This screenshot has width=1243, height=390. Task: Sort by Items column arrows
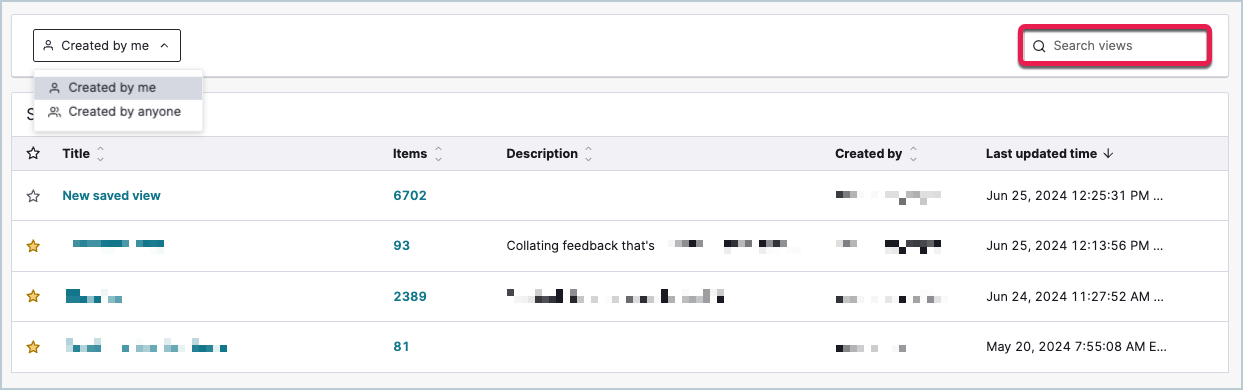pyautogui.click(x=438, y=154)
